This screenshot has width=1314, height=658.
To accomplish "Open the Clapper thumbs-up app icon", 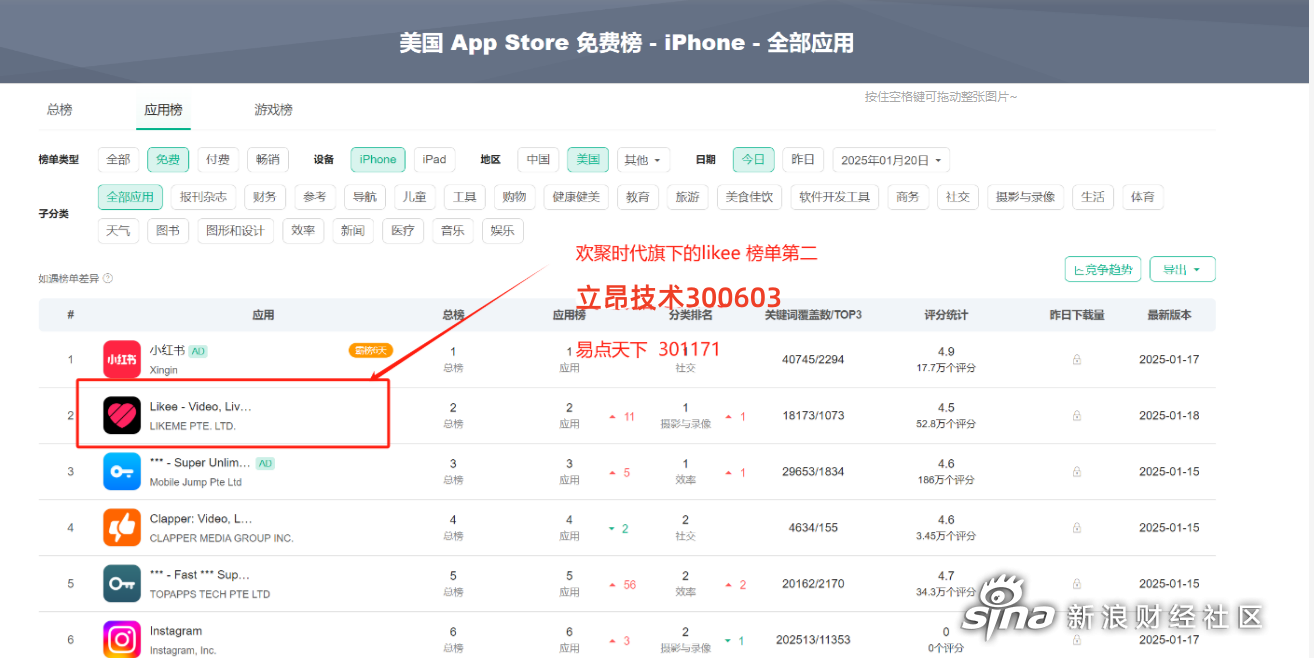I will (122, 527).
